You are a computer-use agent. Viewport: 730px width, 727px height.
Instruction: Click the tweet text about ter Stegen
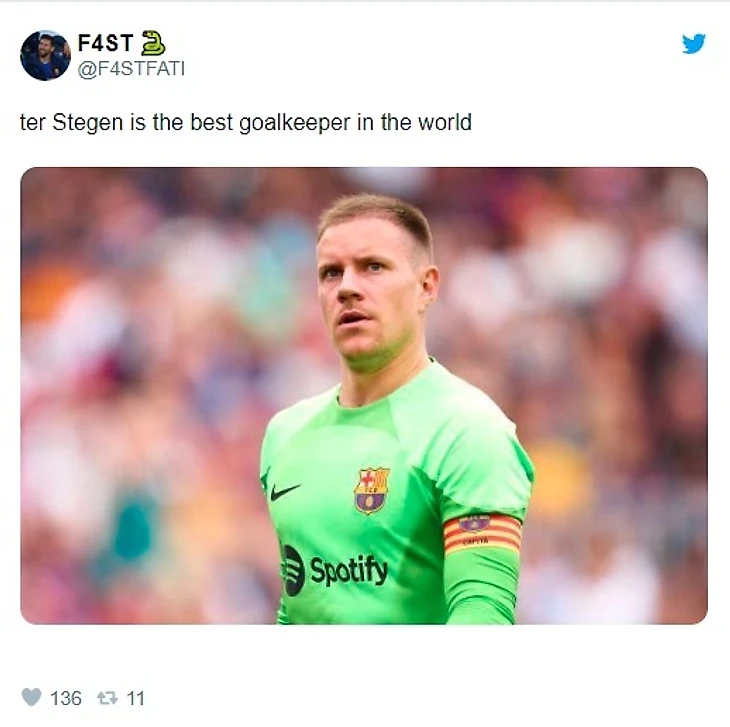[246, 123]
